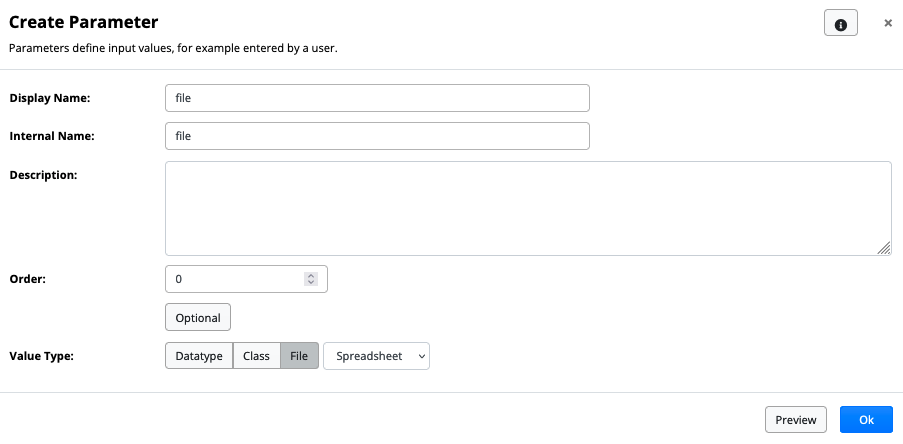Select the File value type

click(x=300, y=356)
